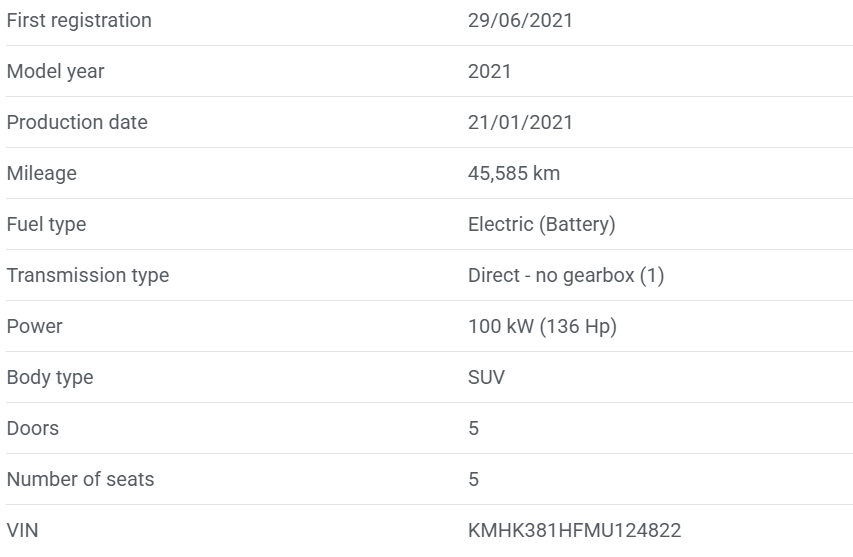Select the 29/06/2021 registration date value
The width and height of the screenshot is (853, 557).
click(520, 20)
